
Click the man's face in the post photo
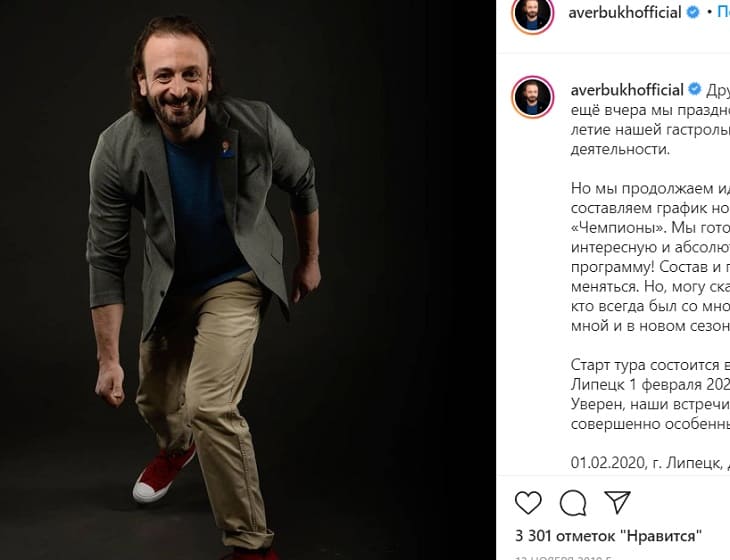point(178,81)
